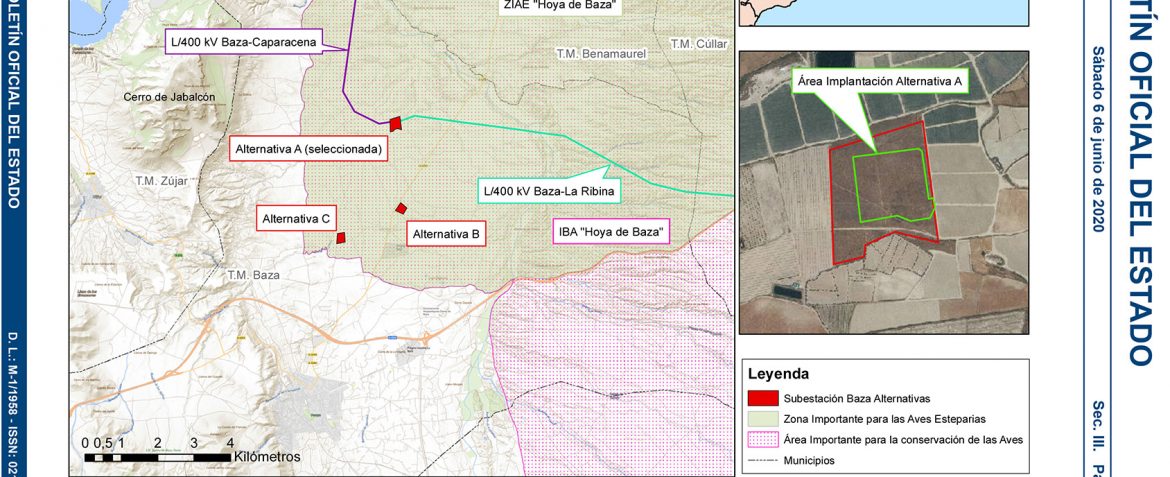
Task: Select the "L/400 kV Baza-La Ribina" callout
Action: point(548,190)
